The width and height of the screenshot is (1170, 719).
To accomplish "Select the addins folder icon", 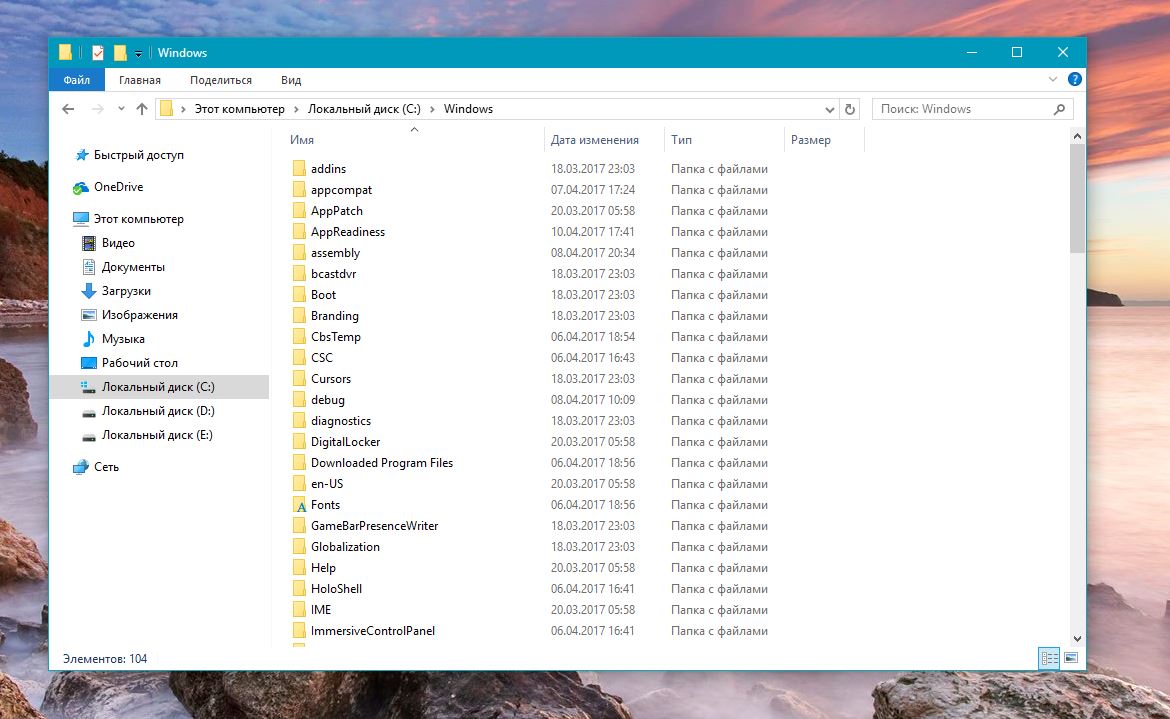I will (299, 169).
